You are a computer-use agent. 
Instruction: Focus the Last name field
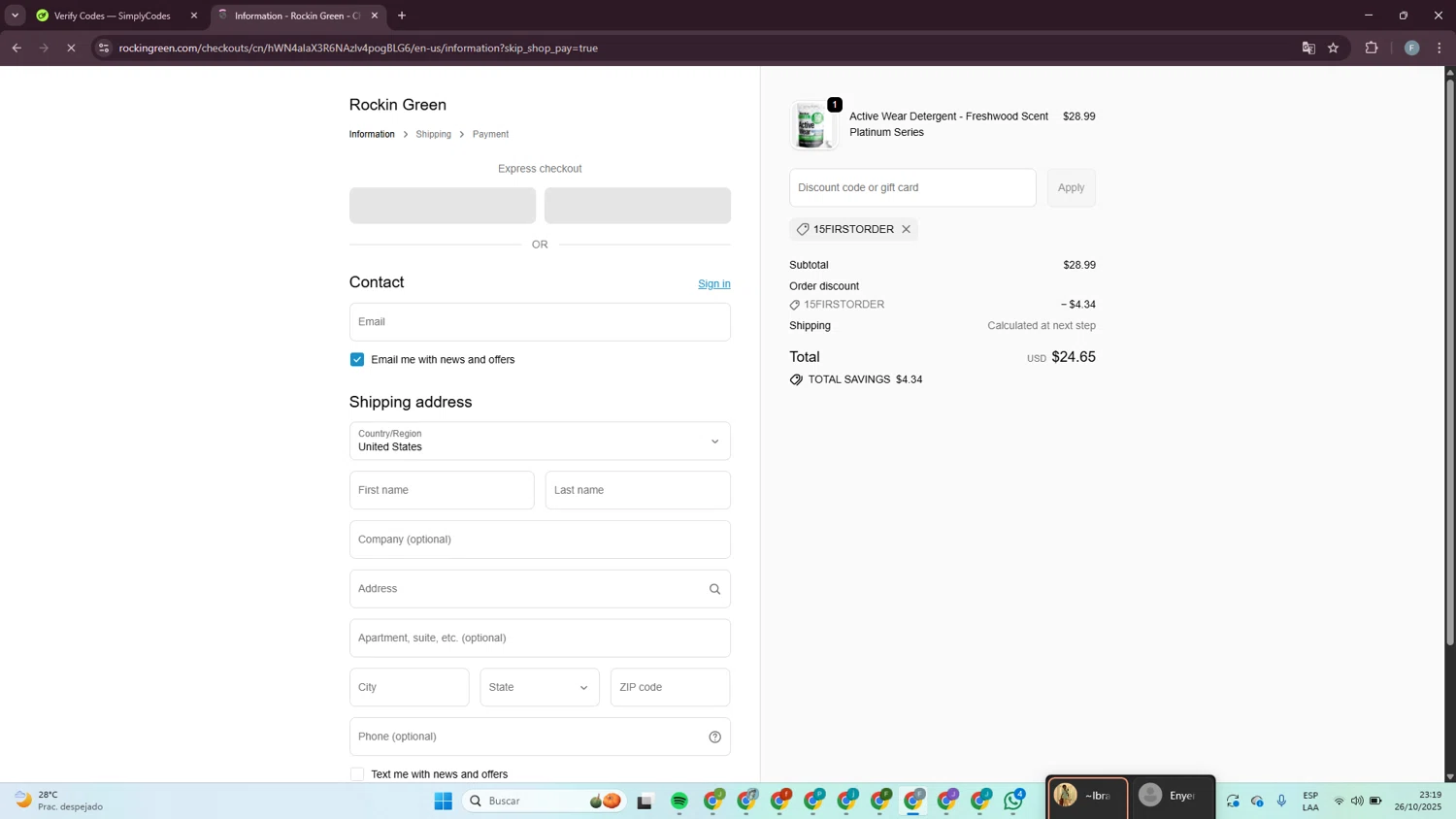pos(638,490)
